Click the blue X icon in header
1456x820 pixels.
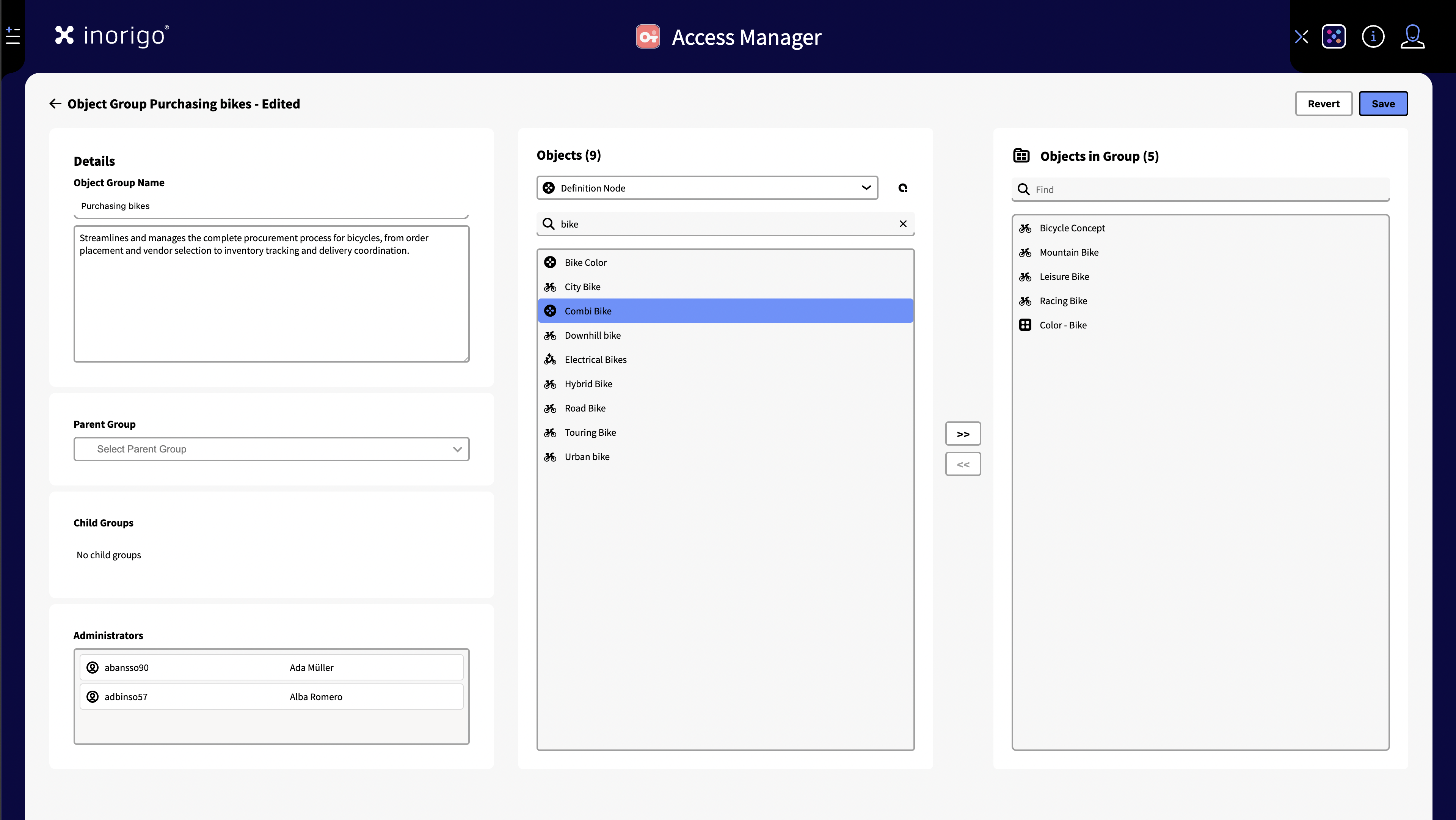1301,37
